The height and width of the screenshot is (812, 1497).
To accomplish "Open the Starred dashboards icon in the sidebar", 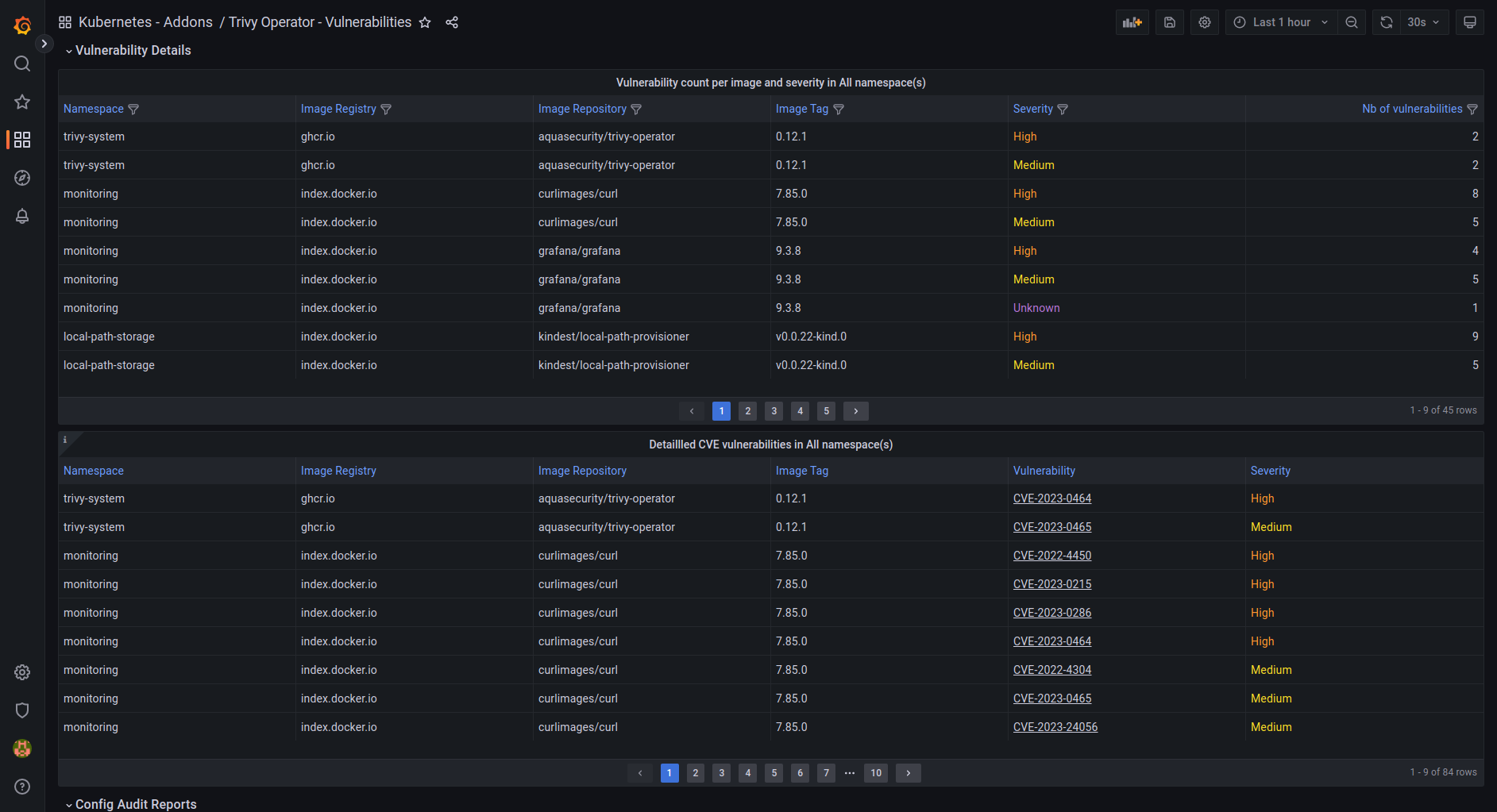I will coord(22,102).
